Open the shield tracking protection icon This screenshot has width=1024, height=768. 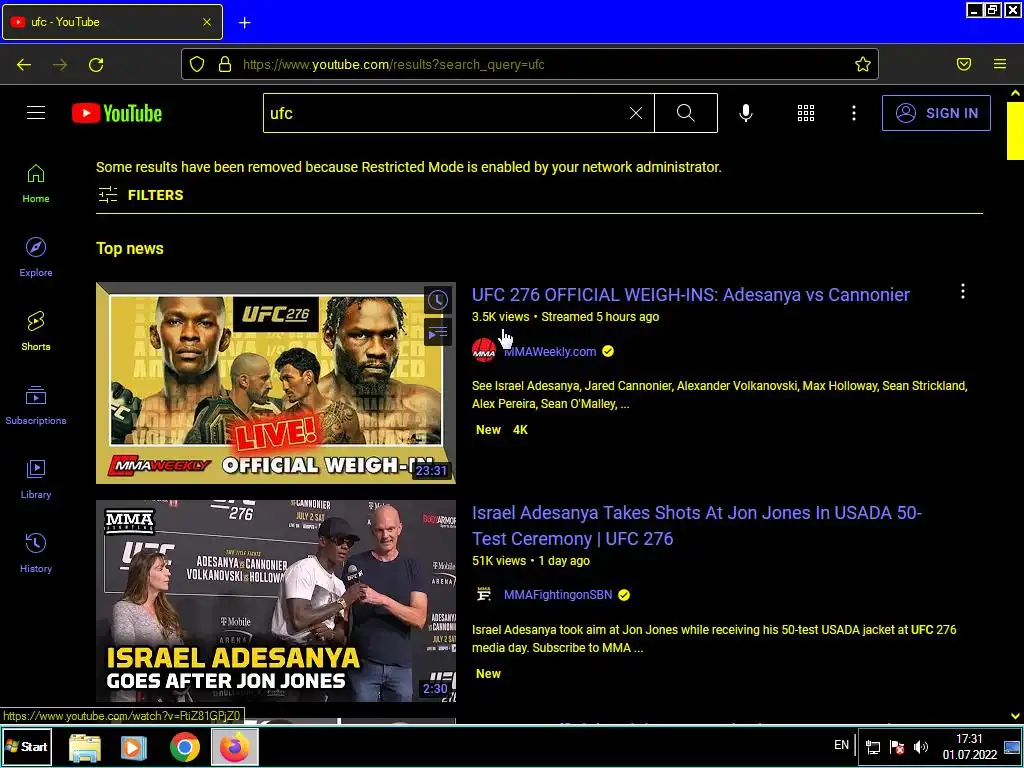(x=197, y=64)
